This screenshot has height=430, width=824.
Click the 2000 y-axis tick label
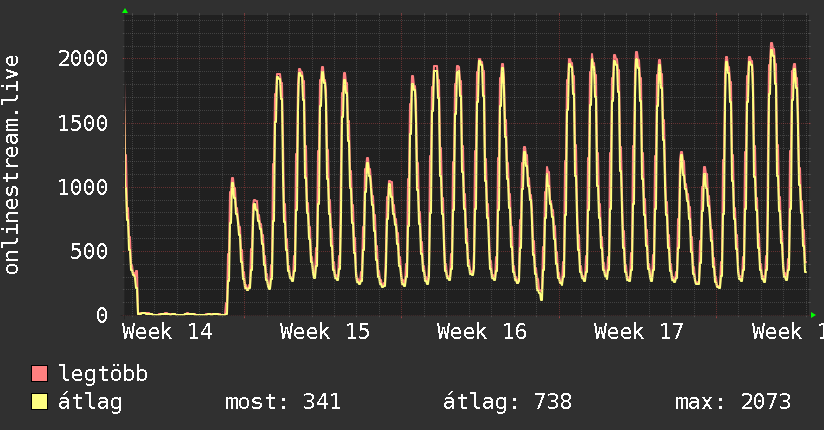(x=83, y=58)
